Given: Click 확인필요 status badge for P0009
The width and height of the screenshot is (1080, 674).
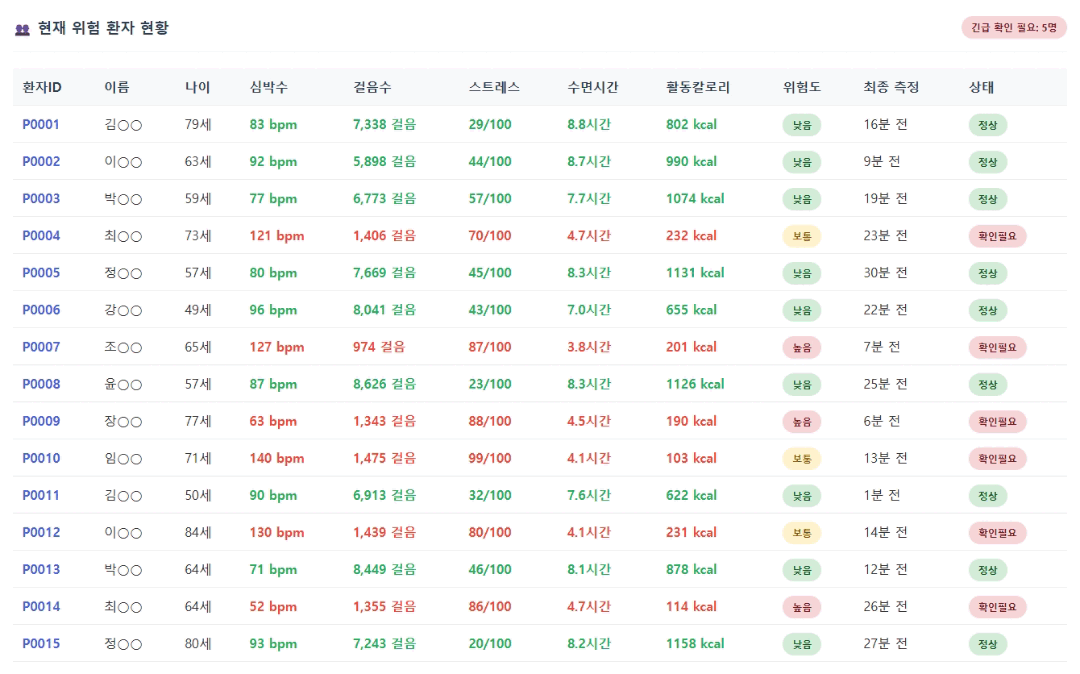Looking at the screenshot, I should click(997, 422).
